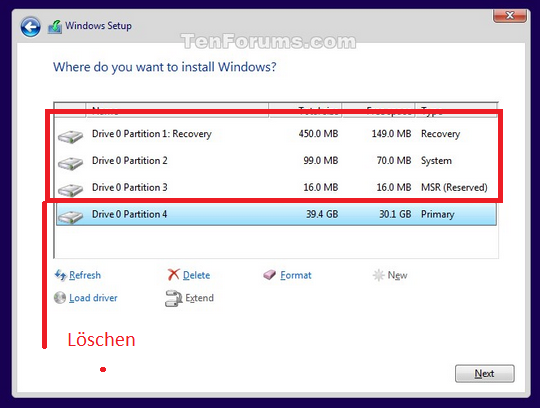
Task: Click the 149.0 MB free space cell
Action: 392,134
